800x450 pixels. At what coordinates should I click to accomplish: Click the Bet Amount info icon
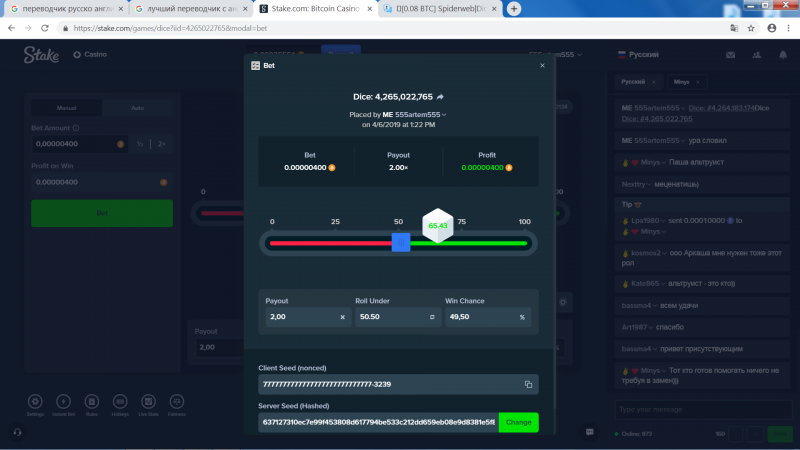[x=76, y=128]
